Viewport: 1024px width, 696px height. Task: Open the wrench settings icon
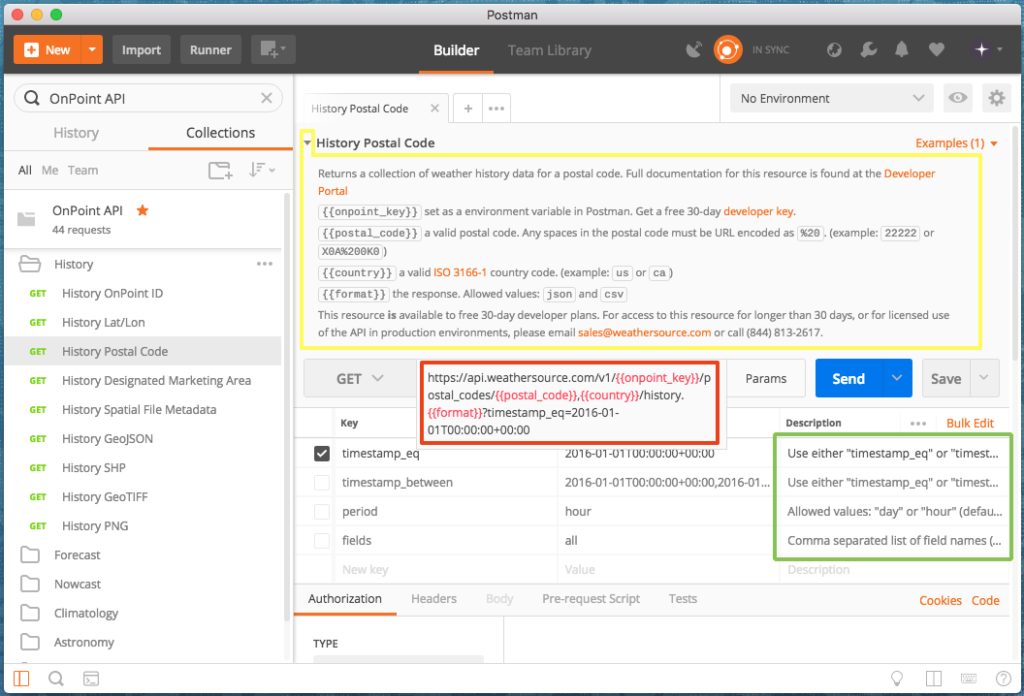tap(868, 50)
